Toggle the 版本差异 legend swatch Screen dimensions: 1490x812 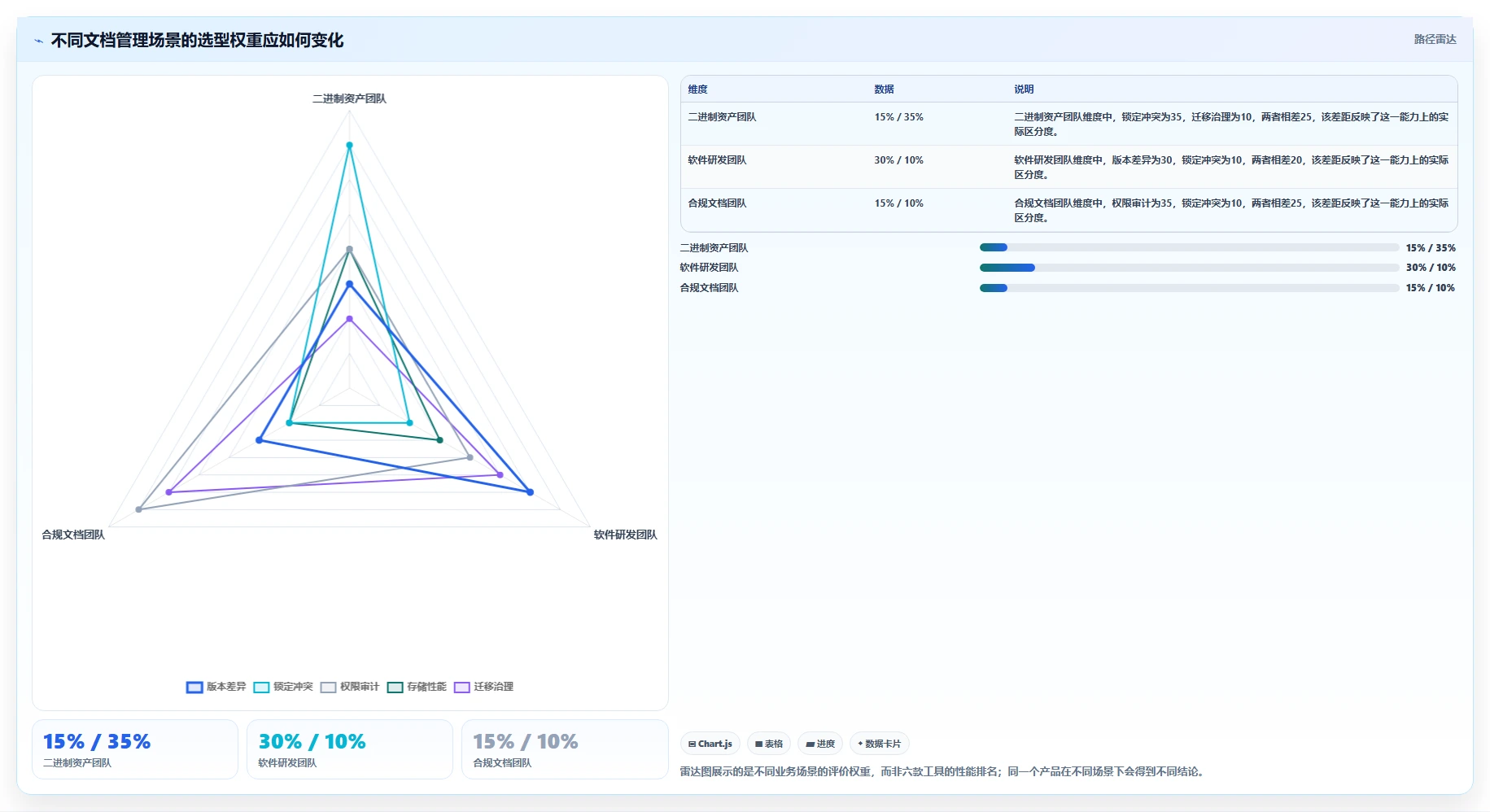click(x=194, y=687)
